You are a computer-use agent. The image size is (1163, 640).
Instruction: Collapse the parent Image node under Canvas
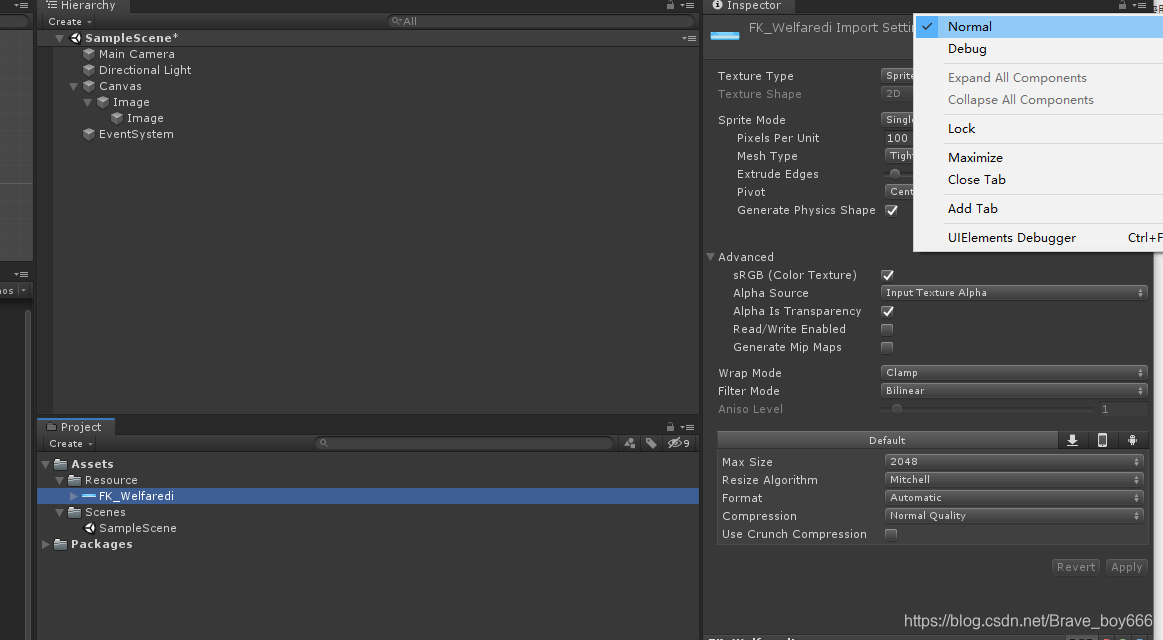pyautogui.click(x=88, y=102)
